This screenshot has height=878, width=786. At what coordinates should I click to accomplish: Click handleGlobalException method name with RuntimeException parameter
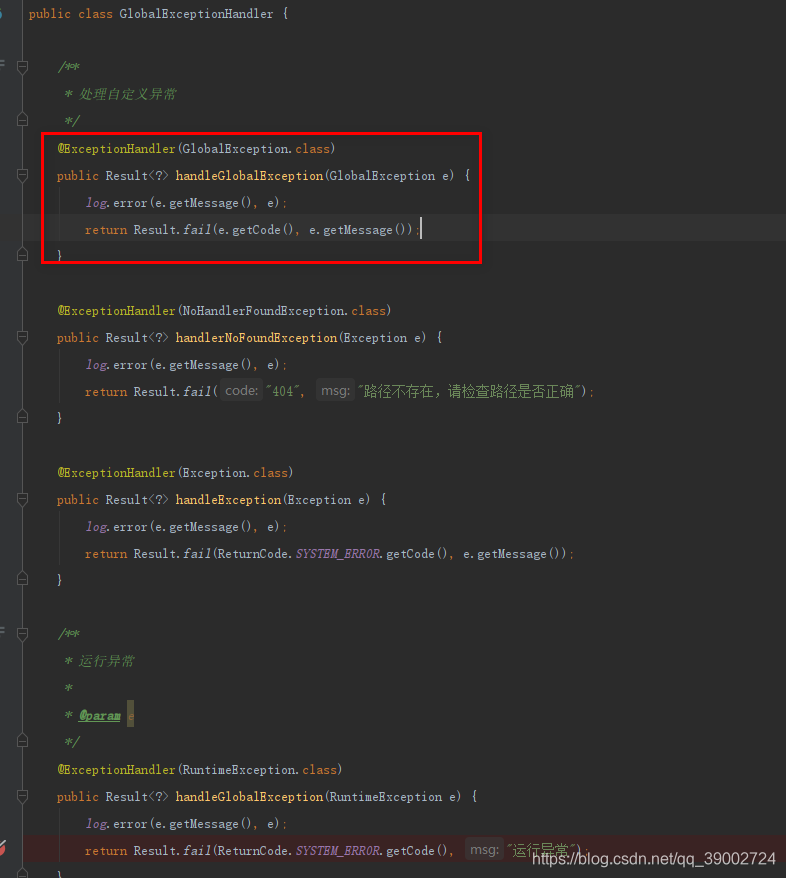coord(249,797)
